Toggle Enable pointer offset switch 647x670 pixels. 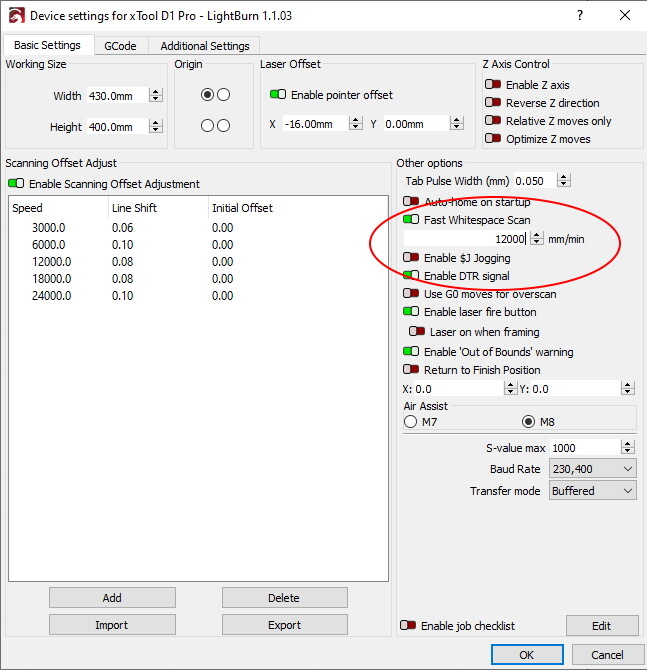point(278,94)
